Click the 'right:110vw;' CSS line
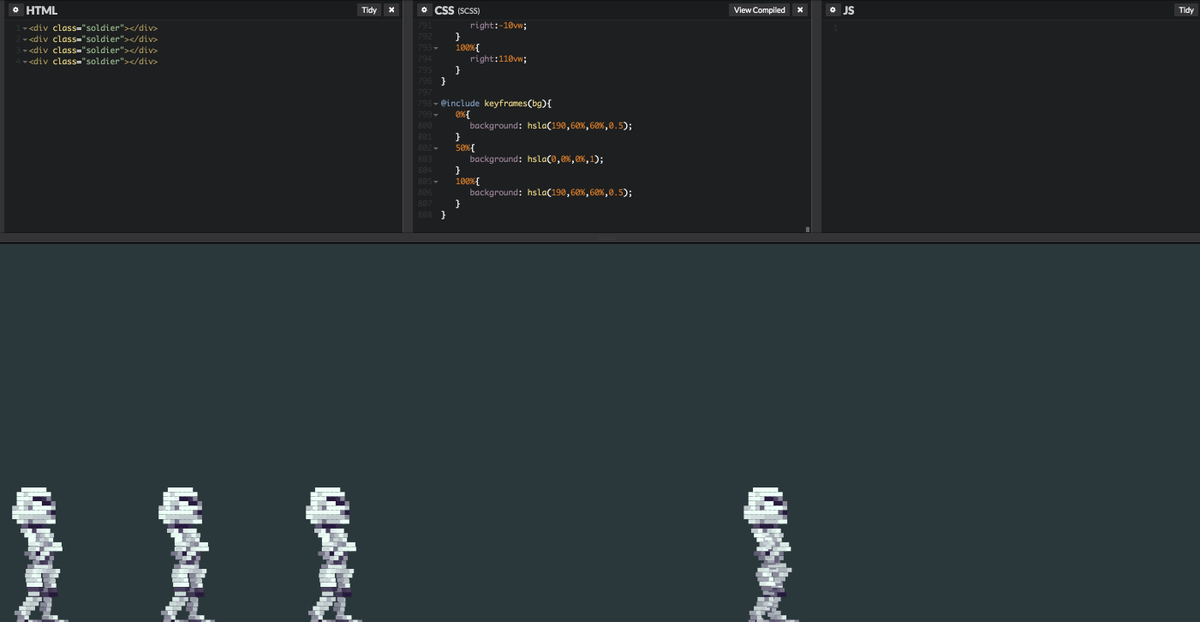 498,59
